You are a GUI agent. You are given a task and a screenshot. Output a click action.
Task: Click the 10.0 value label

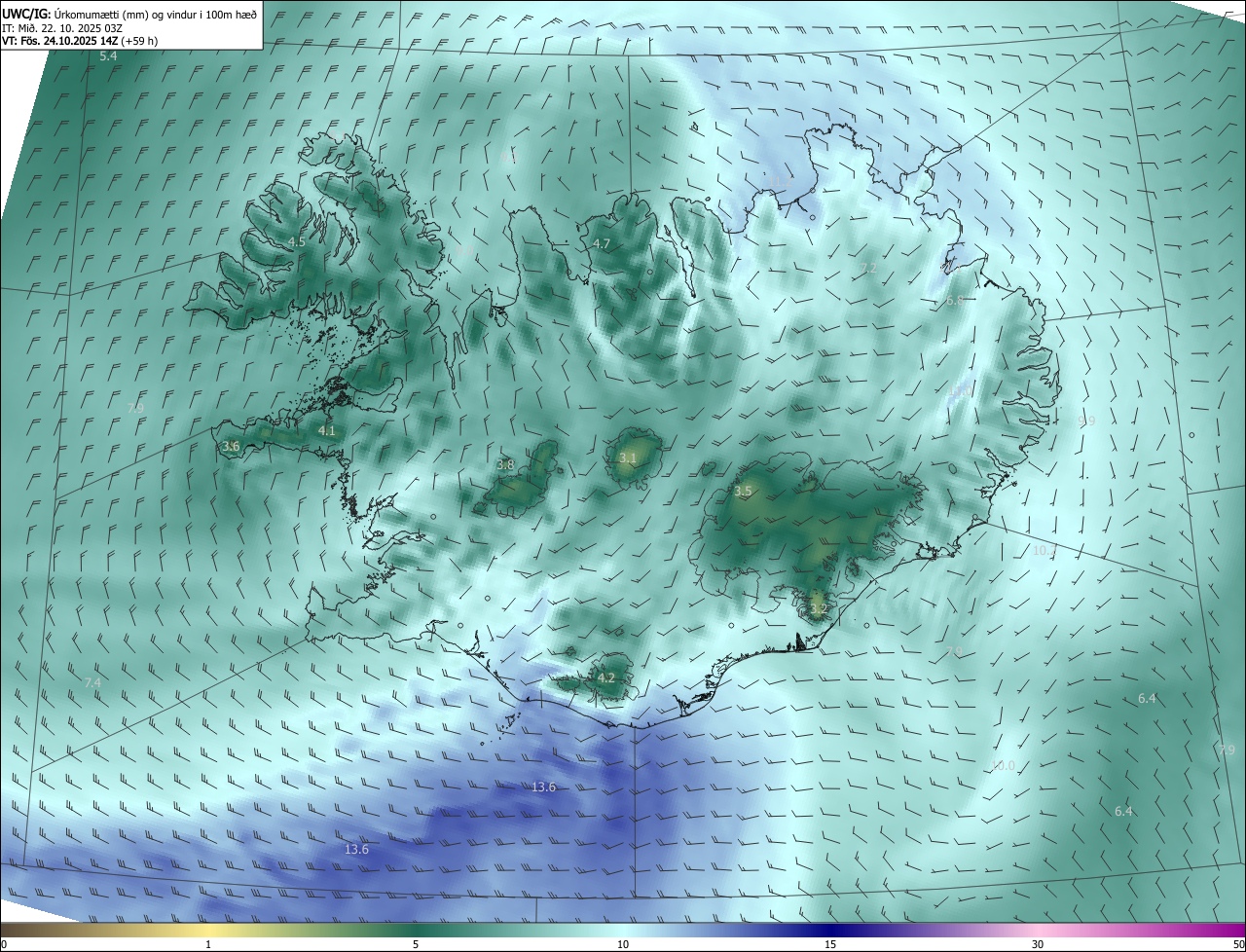pos(1003,766)
